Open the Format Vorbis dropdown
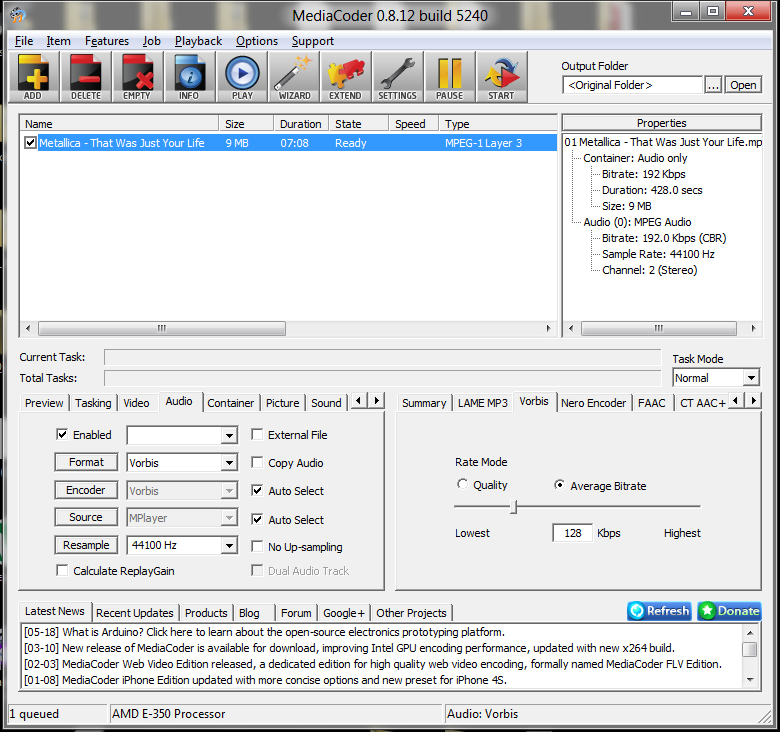The width and height of the screenshot is (780, 732). [x=229, y=463]
